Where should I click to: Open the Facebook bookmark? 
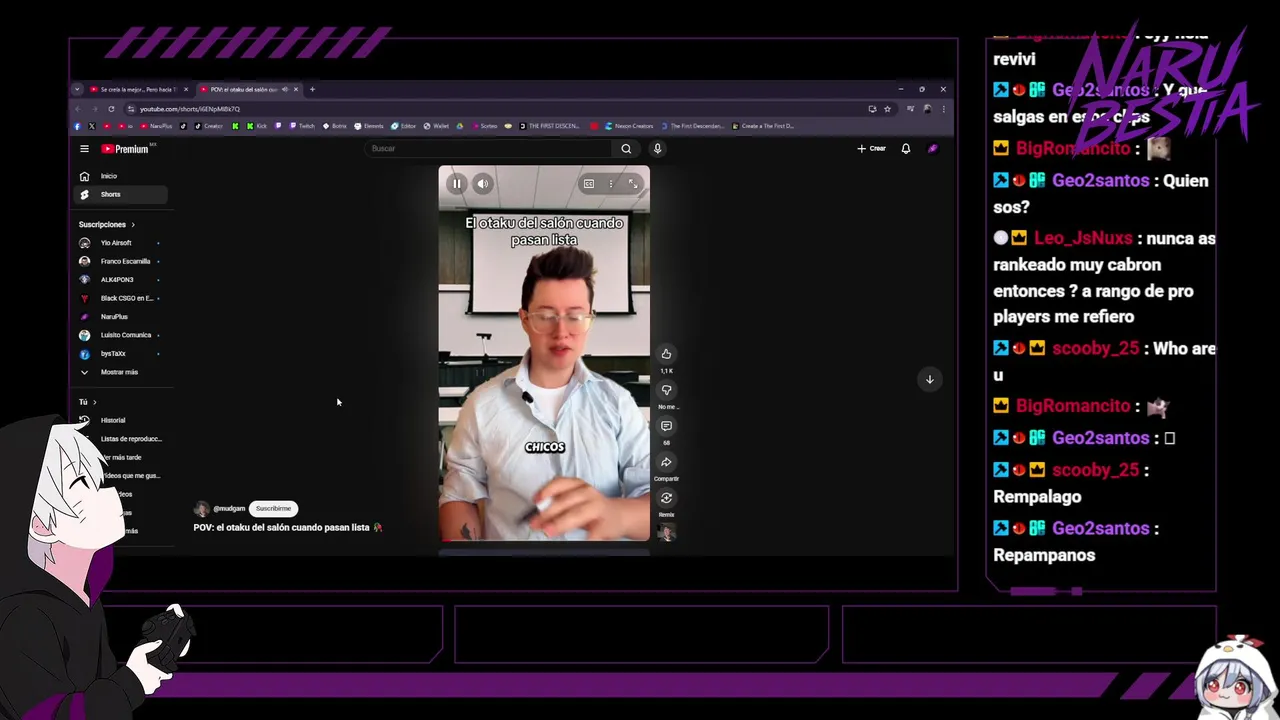tap(77, 126)
